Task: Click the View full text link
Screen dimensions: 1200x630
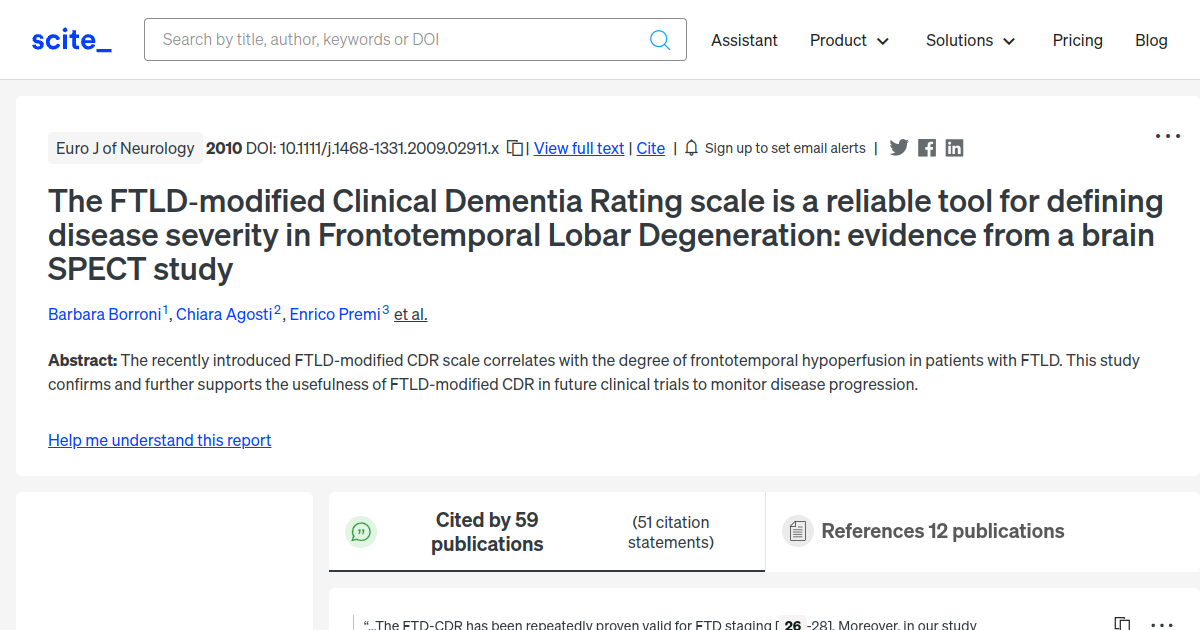Action: (578, 148)
